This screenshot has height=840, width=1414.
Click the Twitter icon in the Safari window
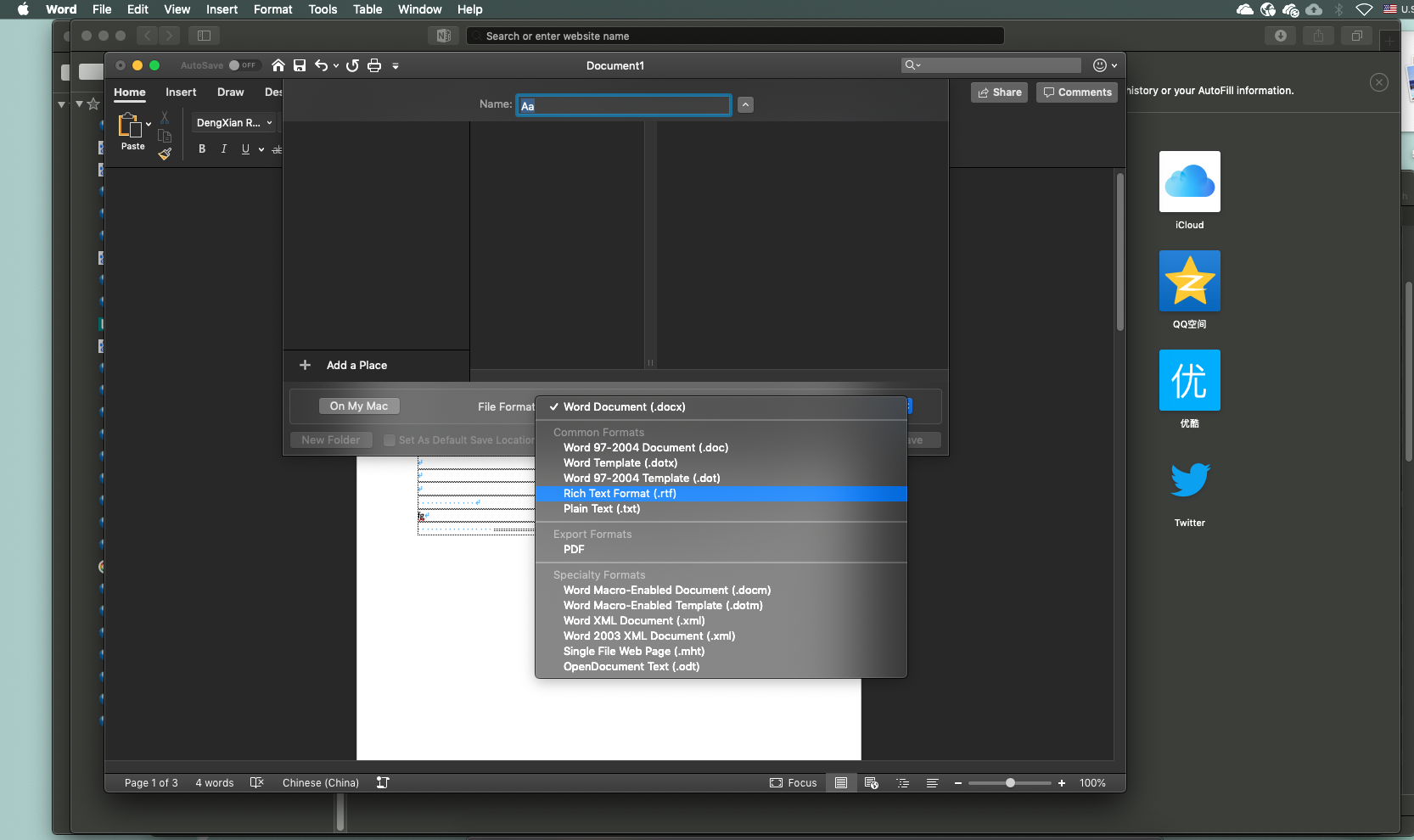point(1190,479)
